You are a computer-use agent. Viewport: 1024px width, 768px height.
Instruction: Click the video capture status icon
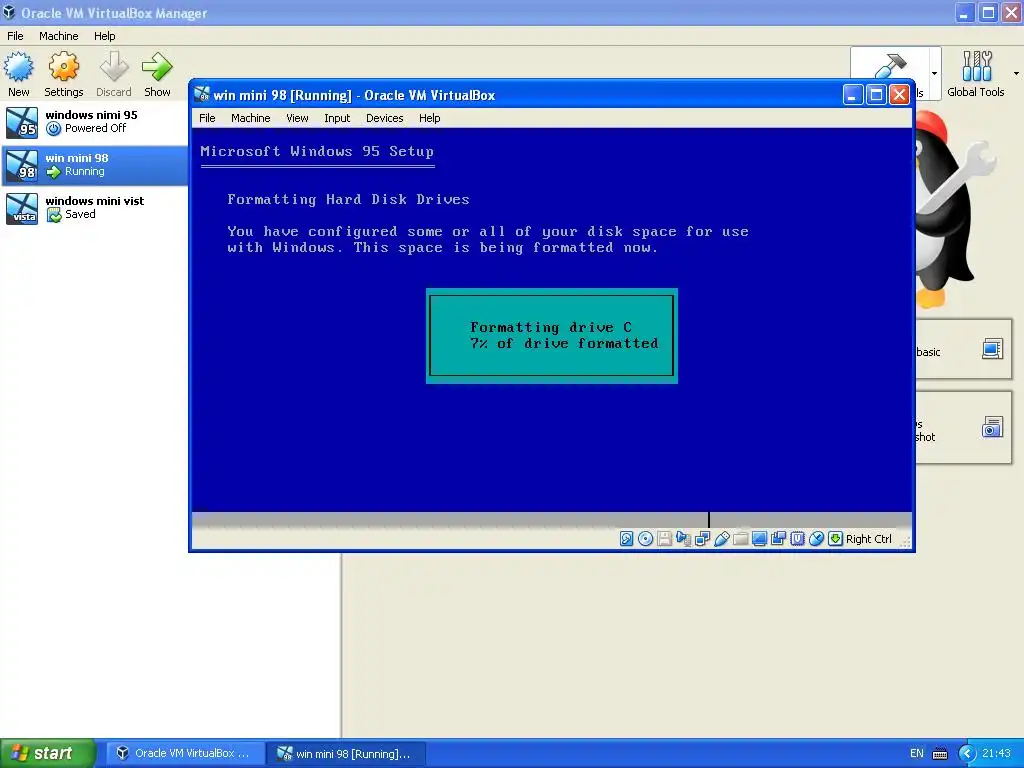778,539
